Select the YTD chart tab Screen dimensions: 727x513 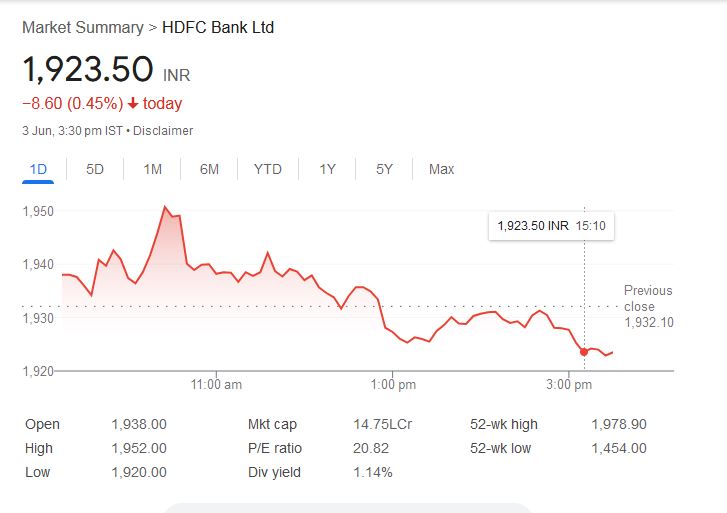[268, 169]
